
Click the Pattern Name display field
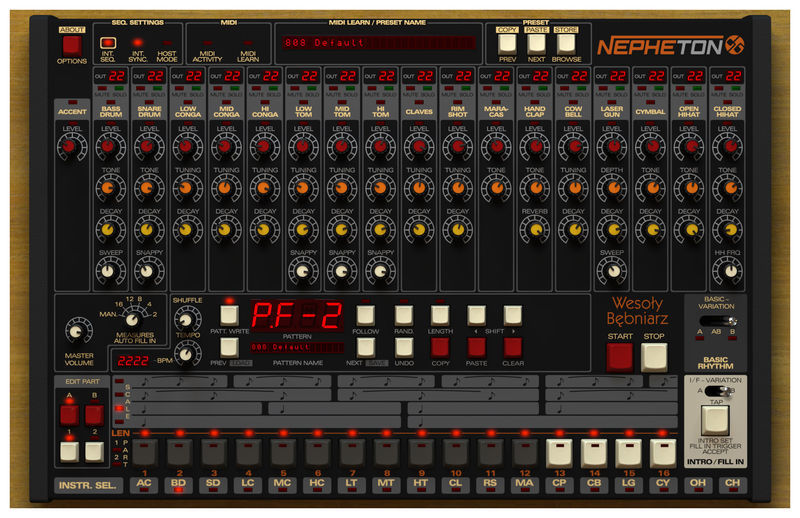[x=296, y=347]
